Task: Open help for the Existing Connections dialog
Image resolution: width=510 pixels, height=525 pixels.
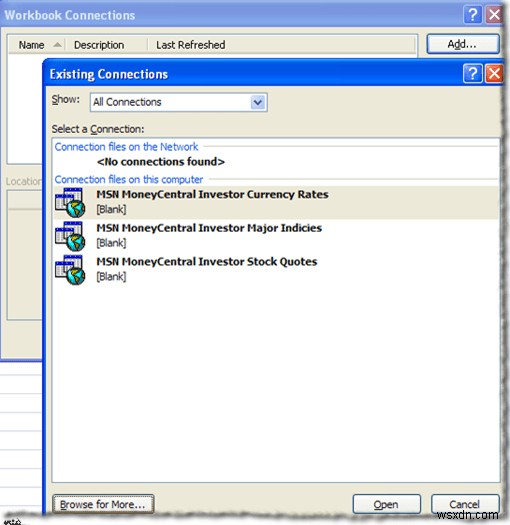Action: point(472,73)
